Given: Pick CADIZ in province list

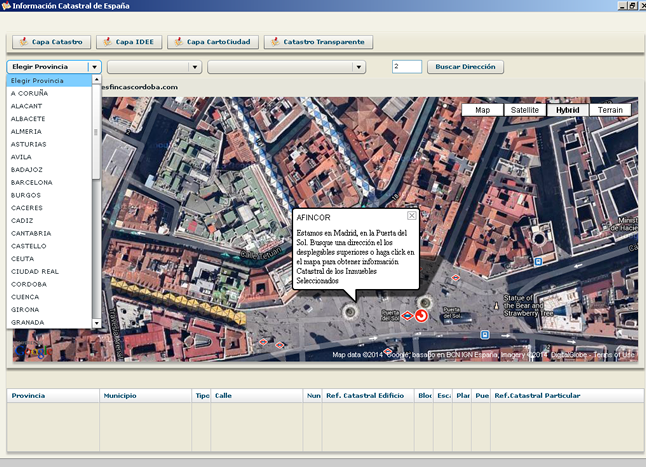Looking at the screenshot, I should point(49,221).
